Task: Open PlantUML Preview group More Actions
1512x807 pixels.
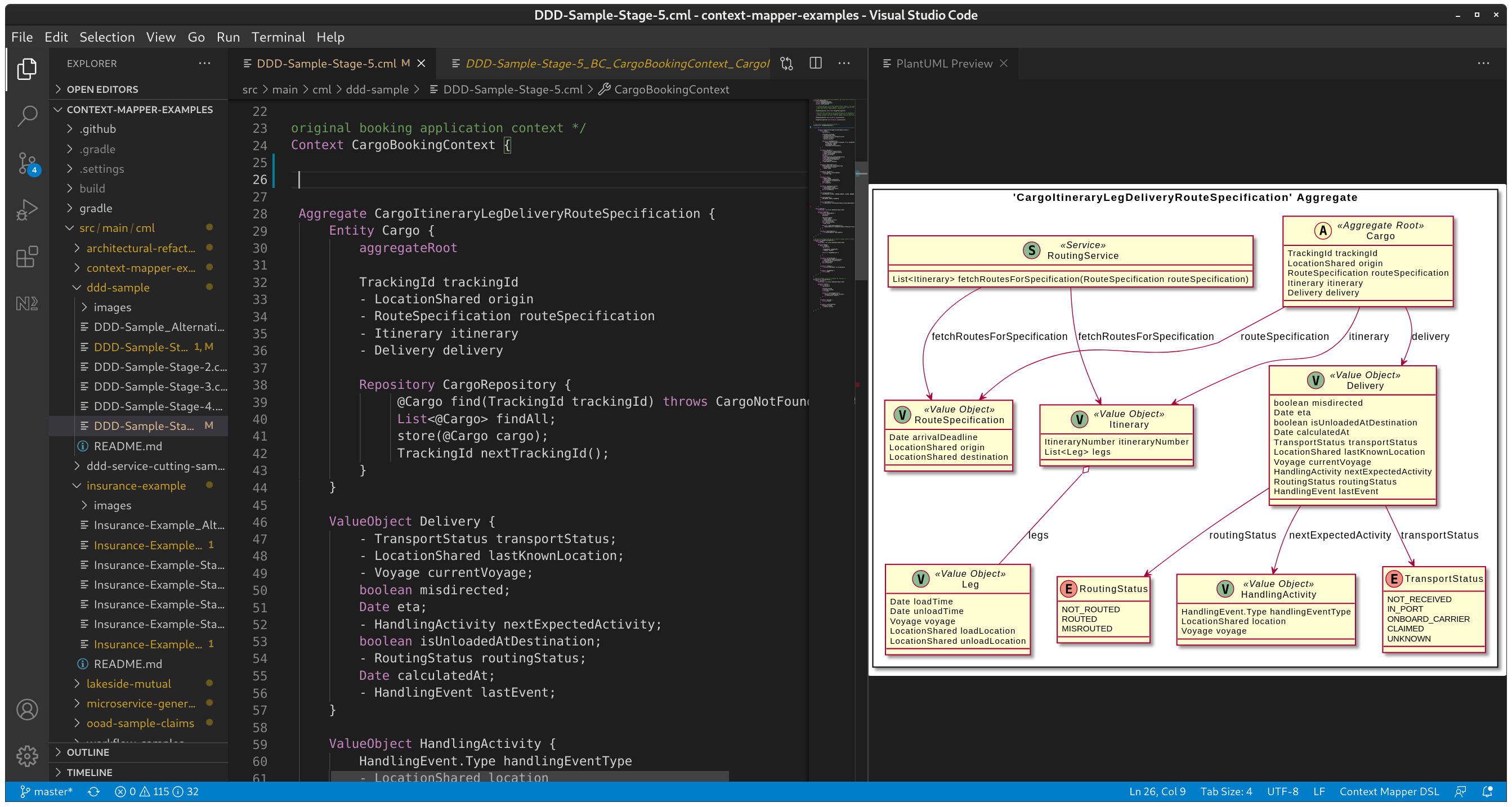Action: pyautogui.click(x=1483, y=64)
